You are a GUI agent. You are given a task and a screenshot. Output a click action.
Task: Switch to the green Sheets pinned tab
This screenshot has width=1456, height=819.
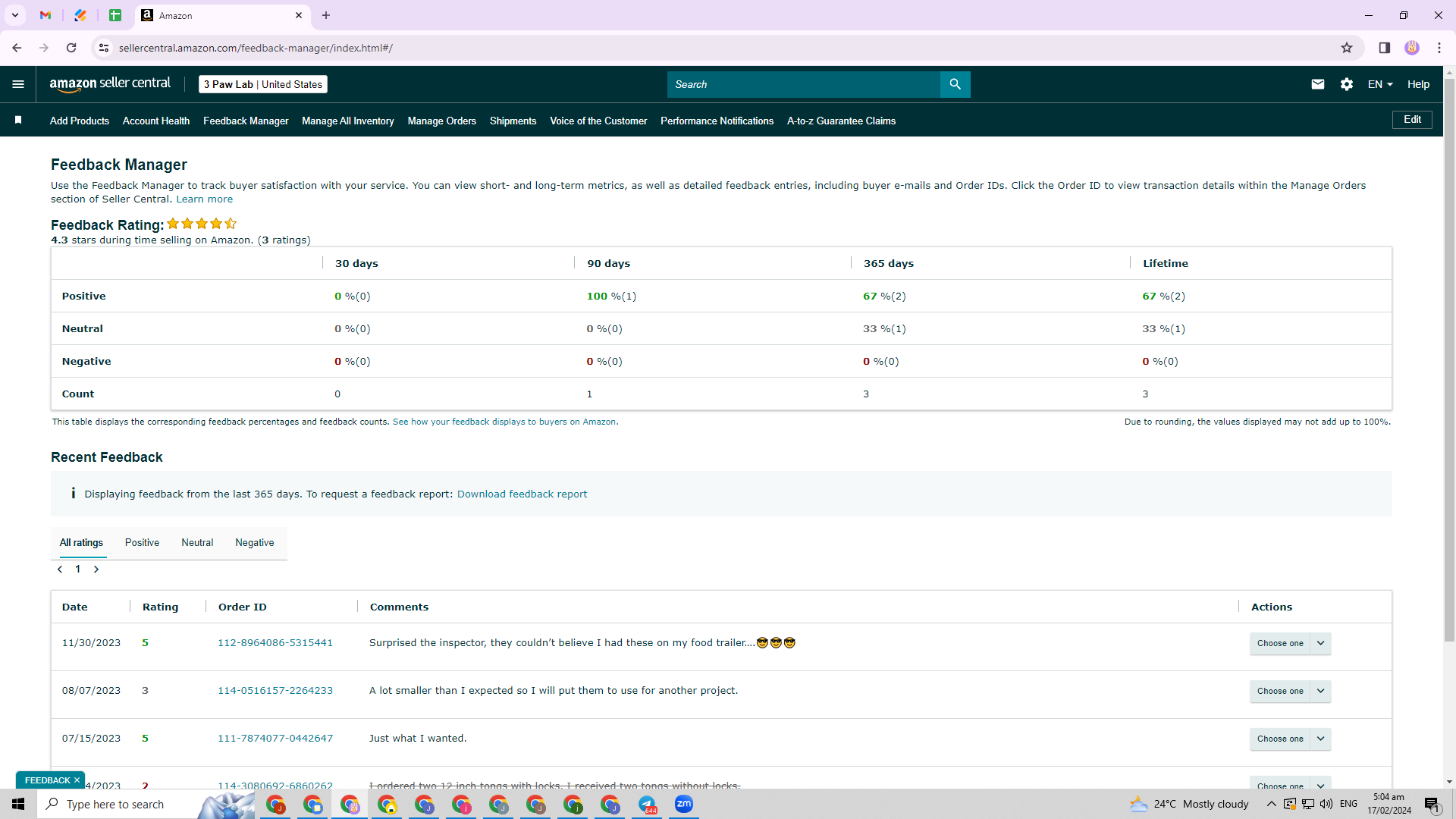click(115, 15)
